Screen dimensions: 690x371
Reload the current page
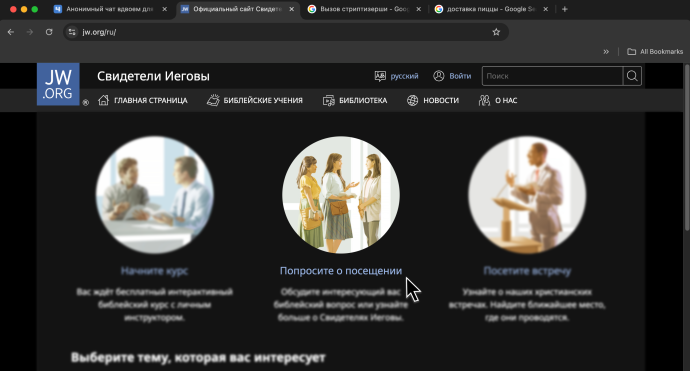pos(49,32)
